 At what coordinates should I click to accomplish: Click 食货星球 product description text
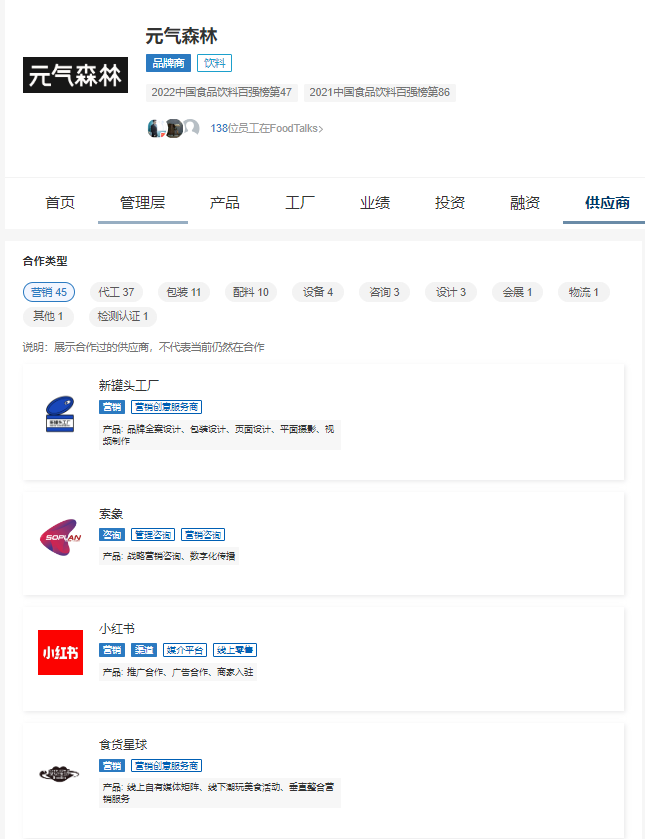tap(219, 793)
